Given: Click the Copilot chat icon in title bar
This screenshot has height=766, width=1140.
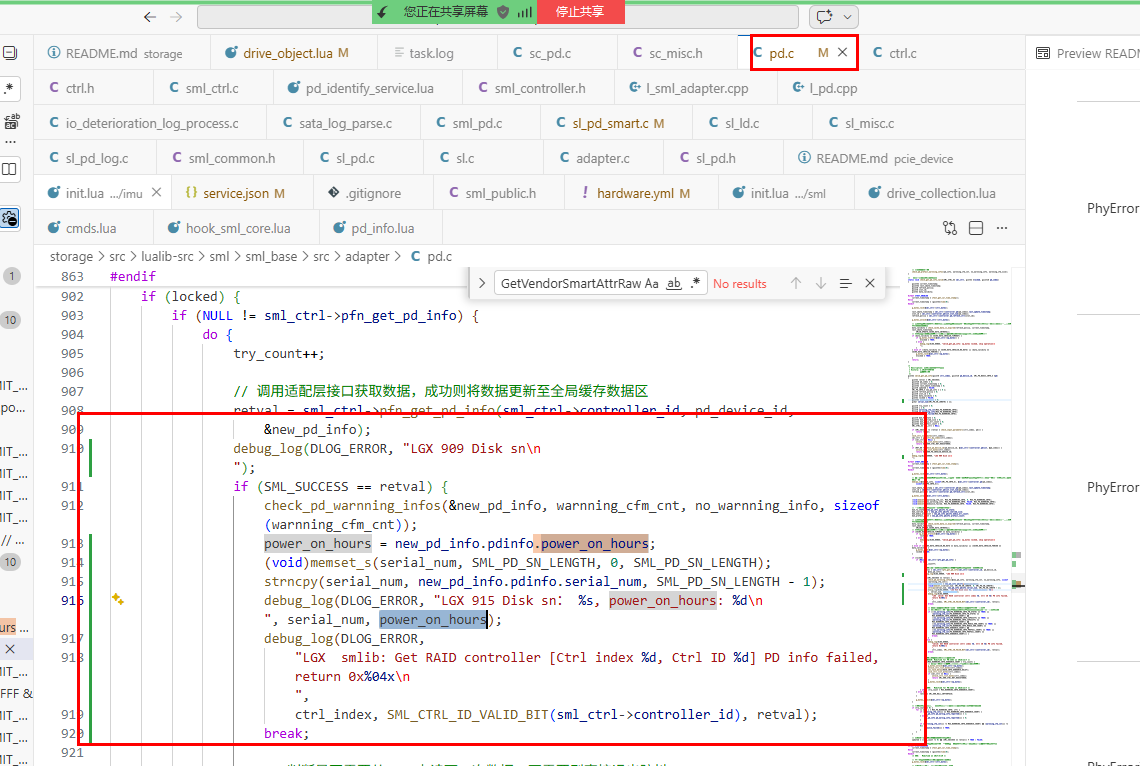Looking at the screenshot, I should [x=824, y=17].
